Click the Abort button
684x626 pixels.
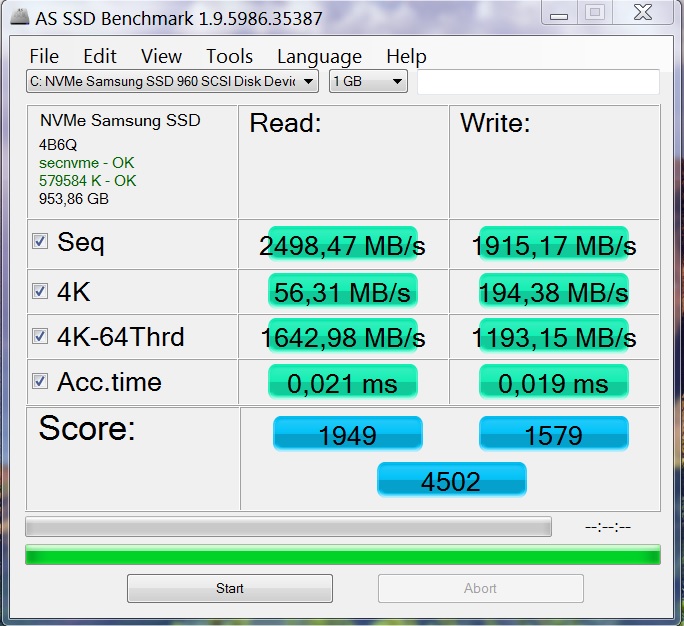[x=481, y=588]
